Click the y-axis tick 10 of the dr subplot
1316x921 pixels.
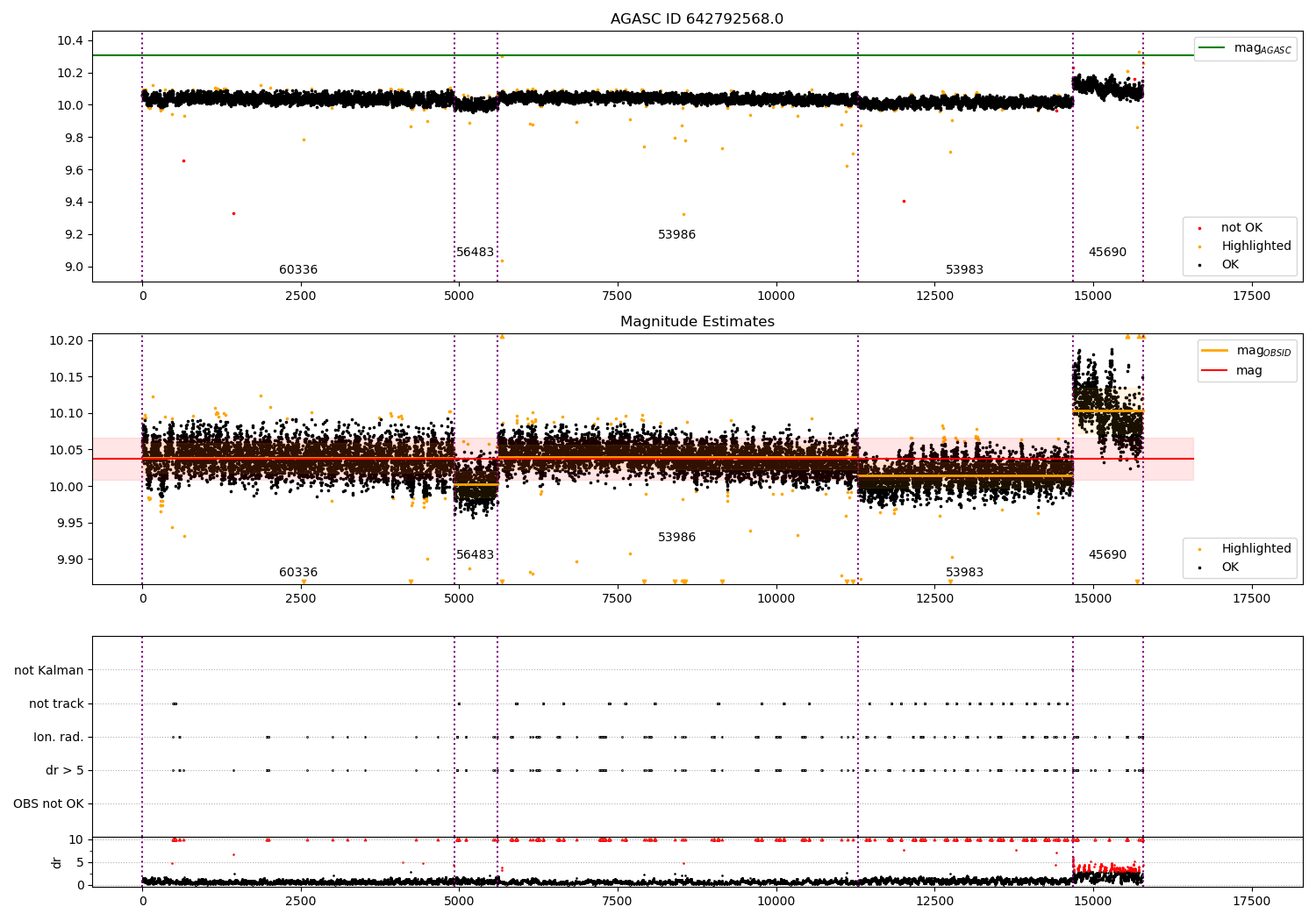(x=76, y=839)
